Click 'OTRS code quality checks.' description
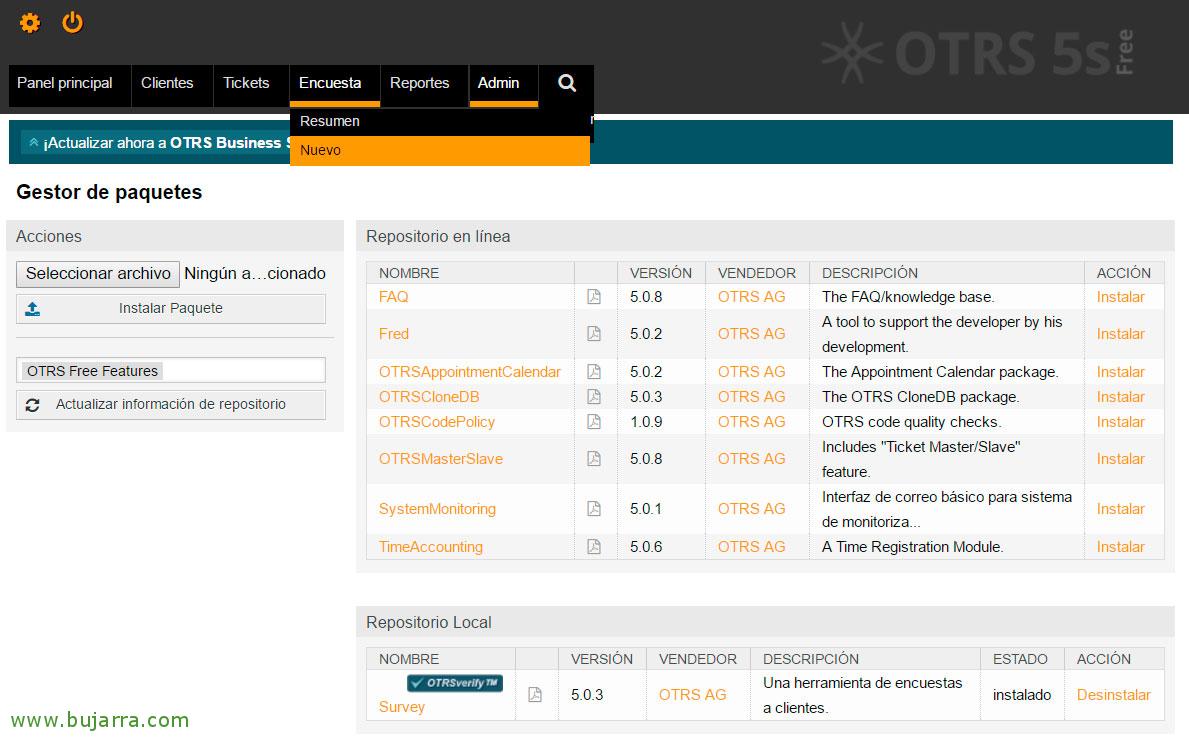The width and height of the screenshot is (1189, 742). pos(911,421)
